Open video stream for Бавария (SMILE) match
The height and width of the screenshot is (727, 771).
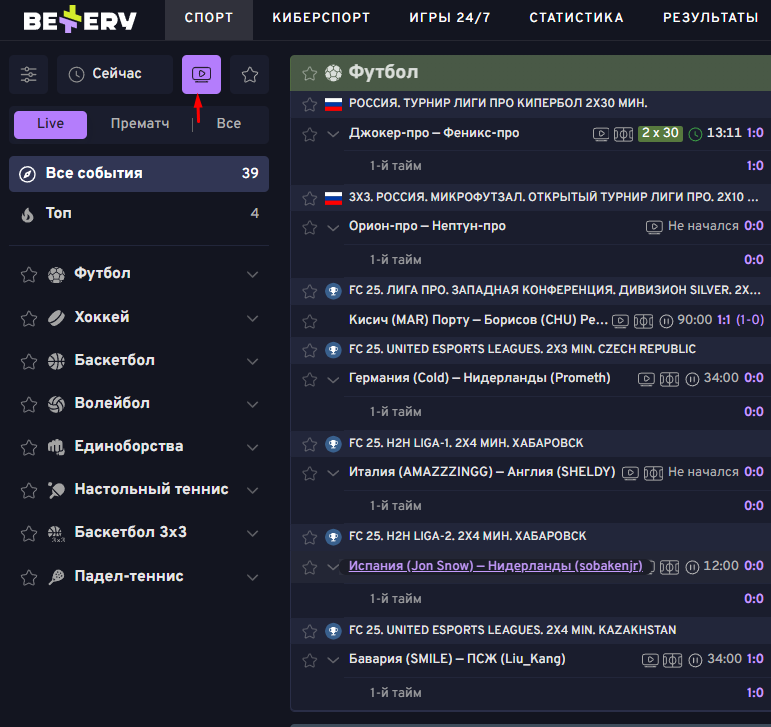(x=650, y=660)
